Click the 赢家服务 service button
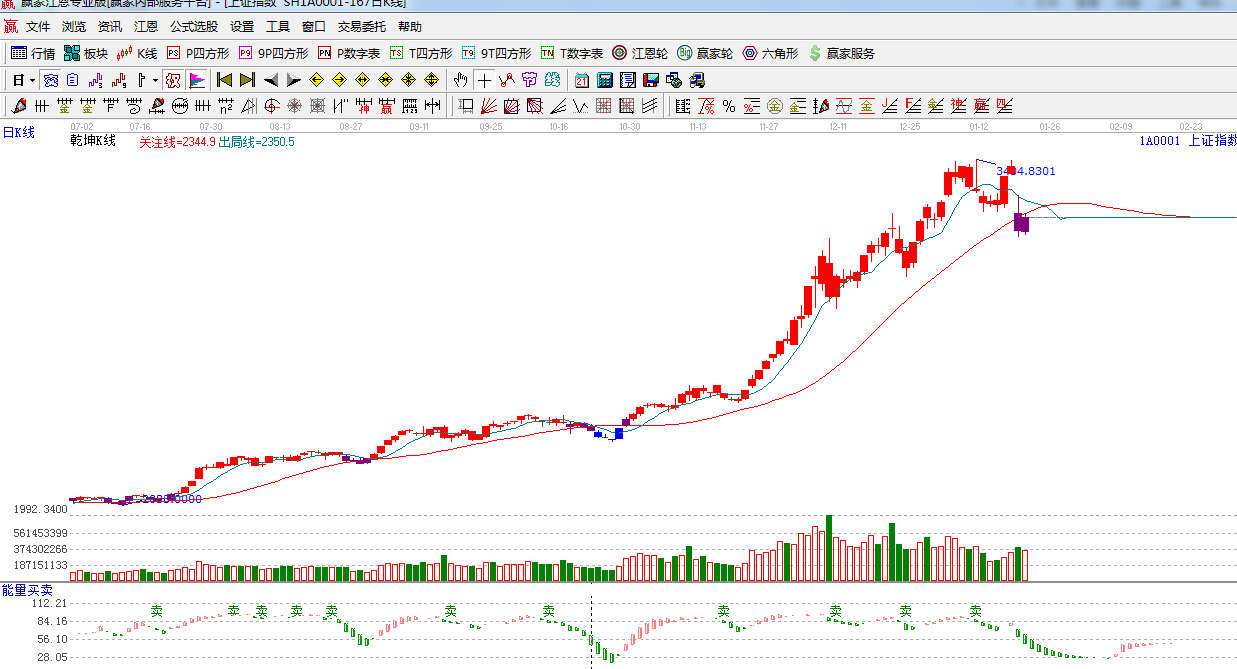 click(x=841, y=53)
